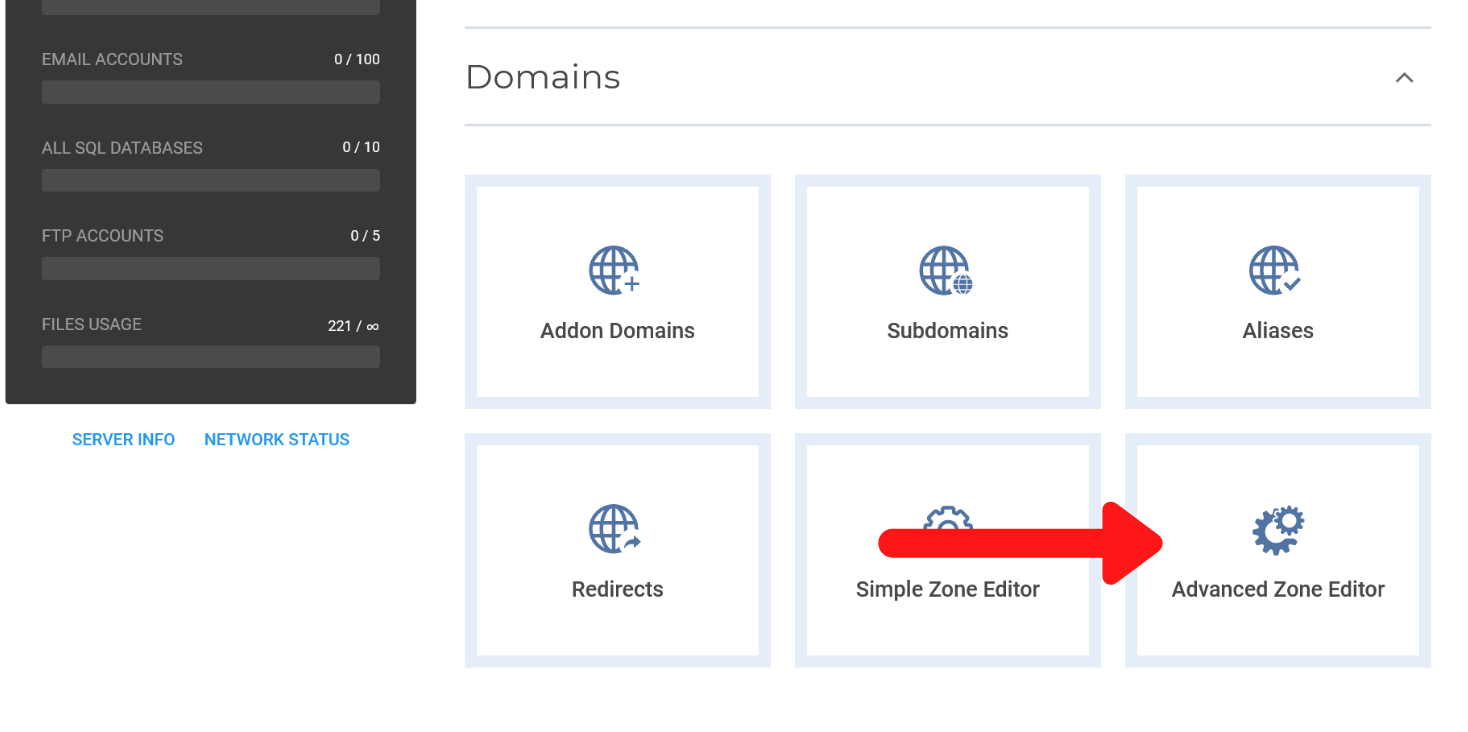The image size is (1468, 732).
Task: Open Server Info
Action: pos(123,439)
